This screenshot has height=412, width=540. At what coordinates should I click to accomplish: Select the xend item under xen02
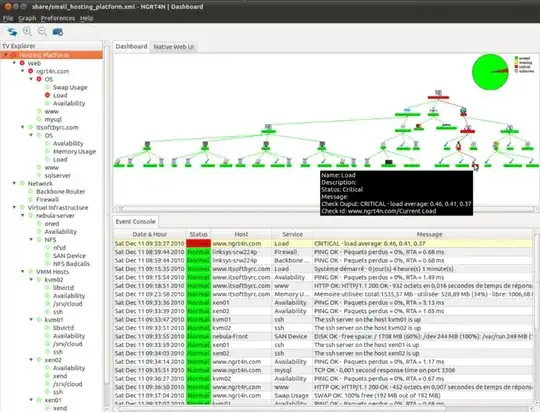pyautogui.click(x=60, y=375)
